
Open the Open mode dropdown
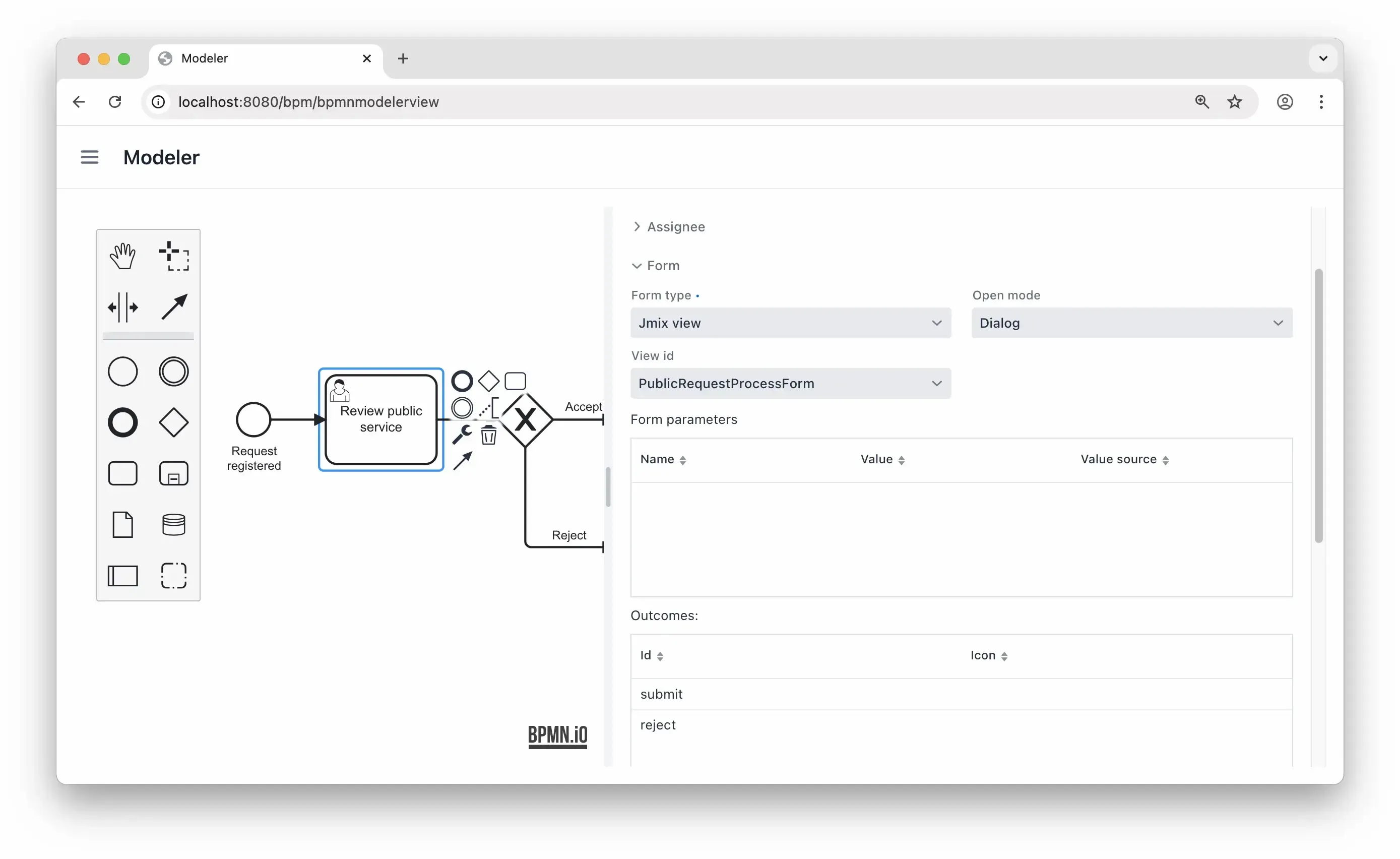pyautogui.click(x=1131, y=323)
